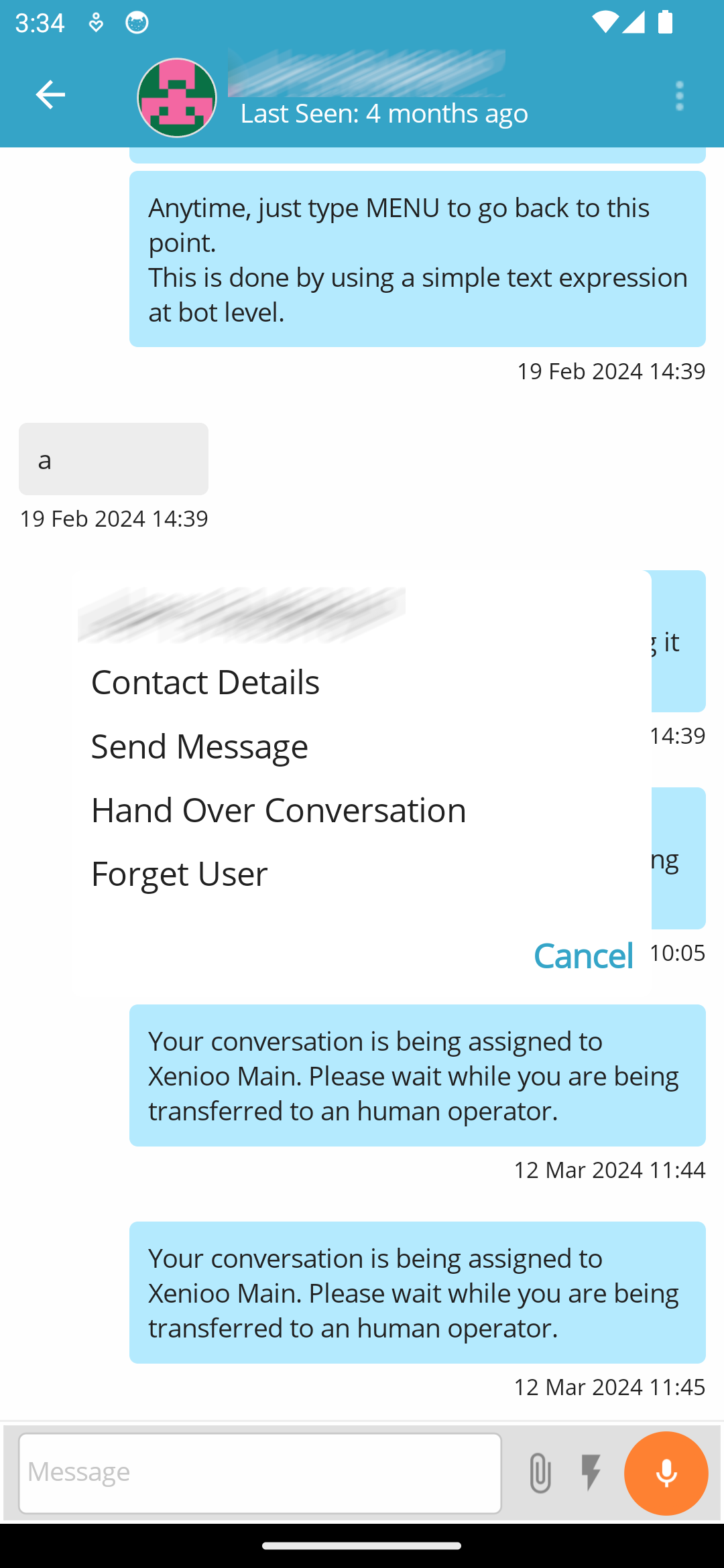
Task: Tap the 11:45 Xenioo Main transfer message
Action: (x=417, y=1292)
